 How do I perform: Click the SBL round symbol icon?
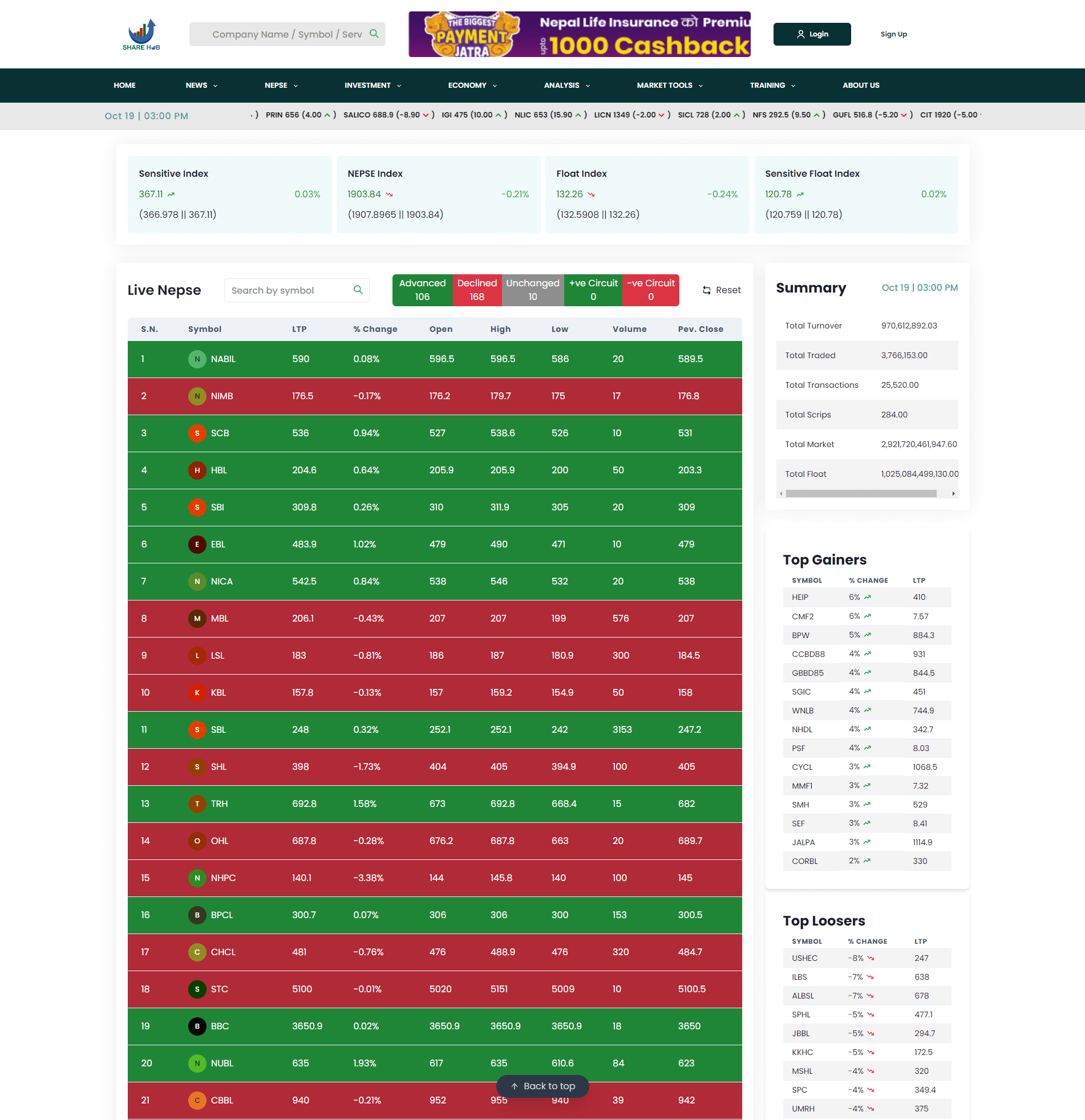coord(197,730)
